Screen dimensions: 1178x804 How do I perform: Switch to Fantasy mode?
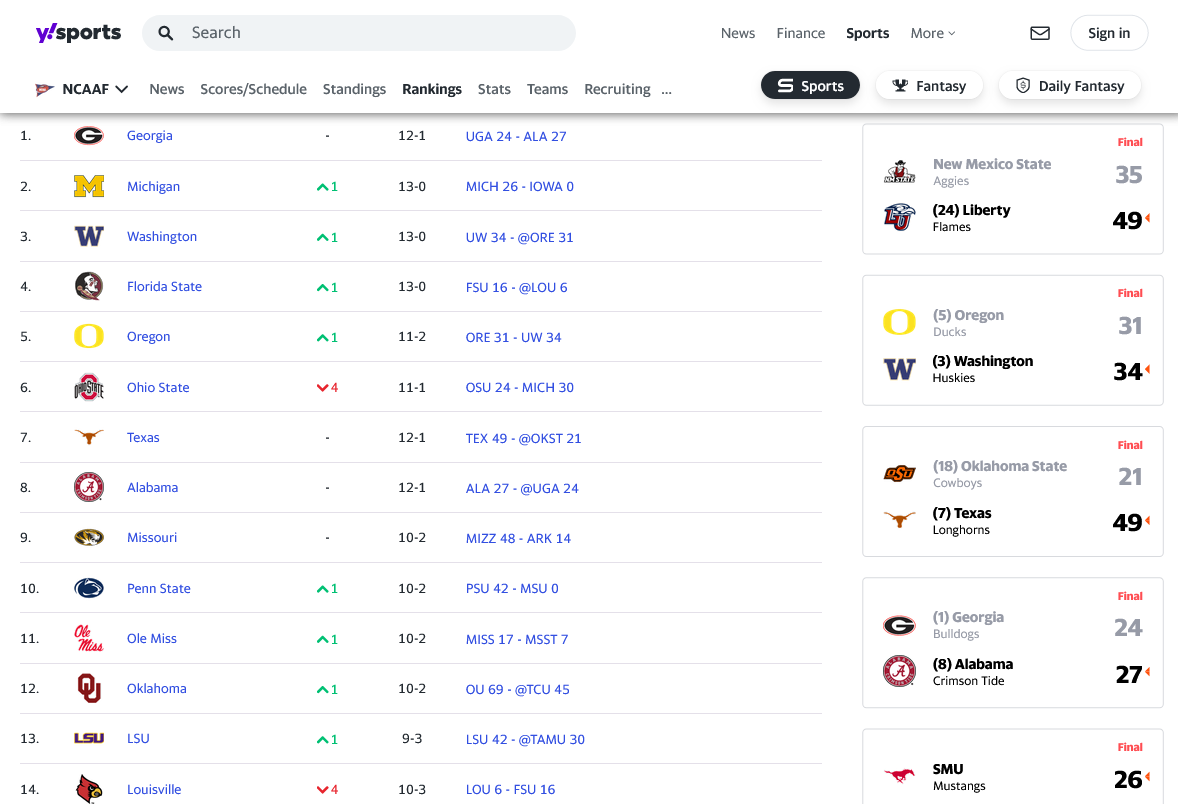[x=929, y=86]
